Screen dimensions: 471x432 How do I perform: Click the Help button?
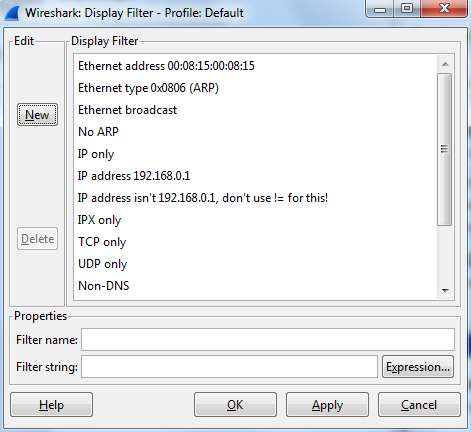click(x=51, y=405)
